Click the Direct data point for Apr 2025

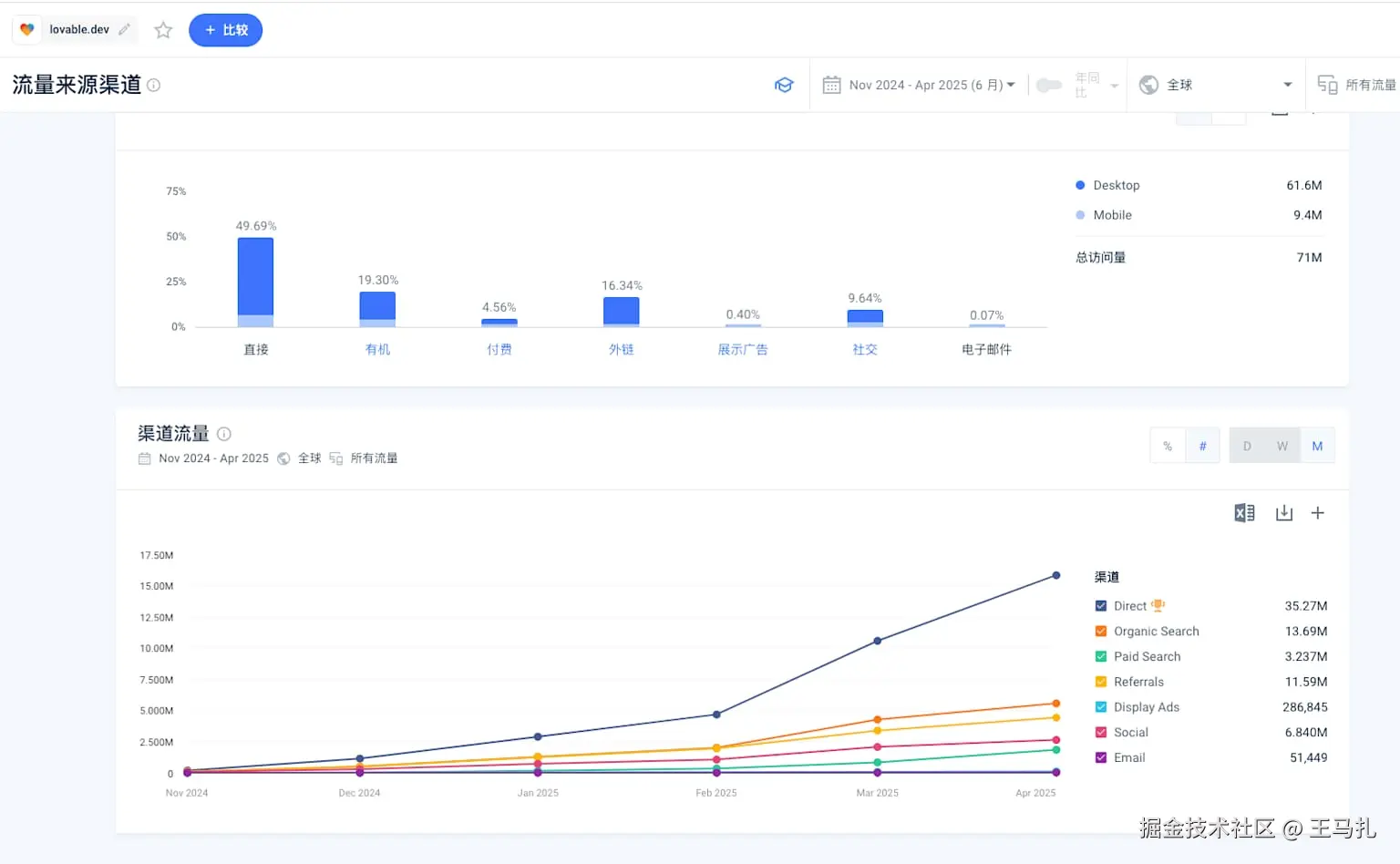tap(1056, 575)
